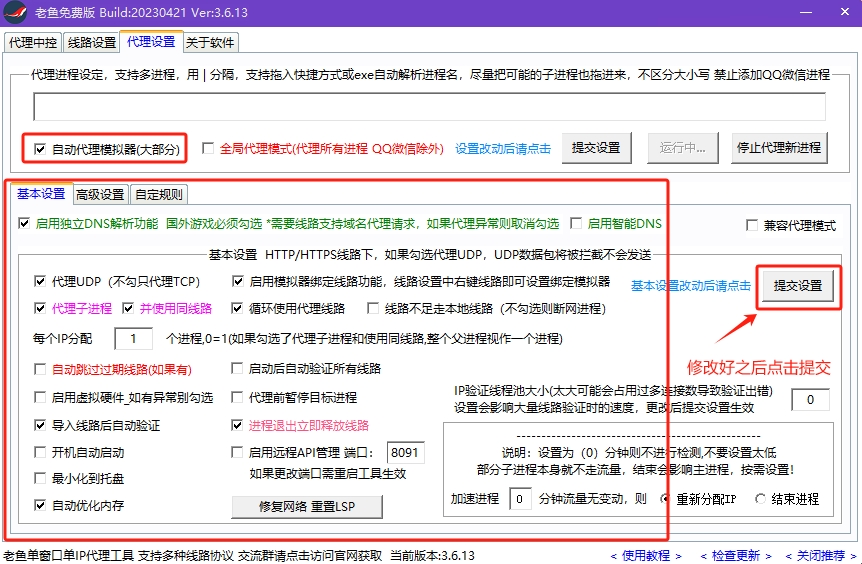Click the 运行中... button
862x564 pixels.
(682, 148)
